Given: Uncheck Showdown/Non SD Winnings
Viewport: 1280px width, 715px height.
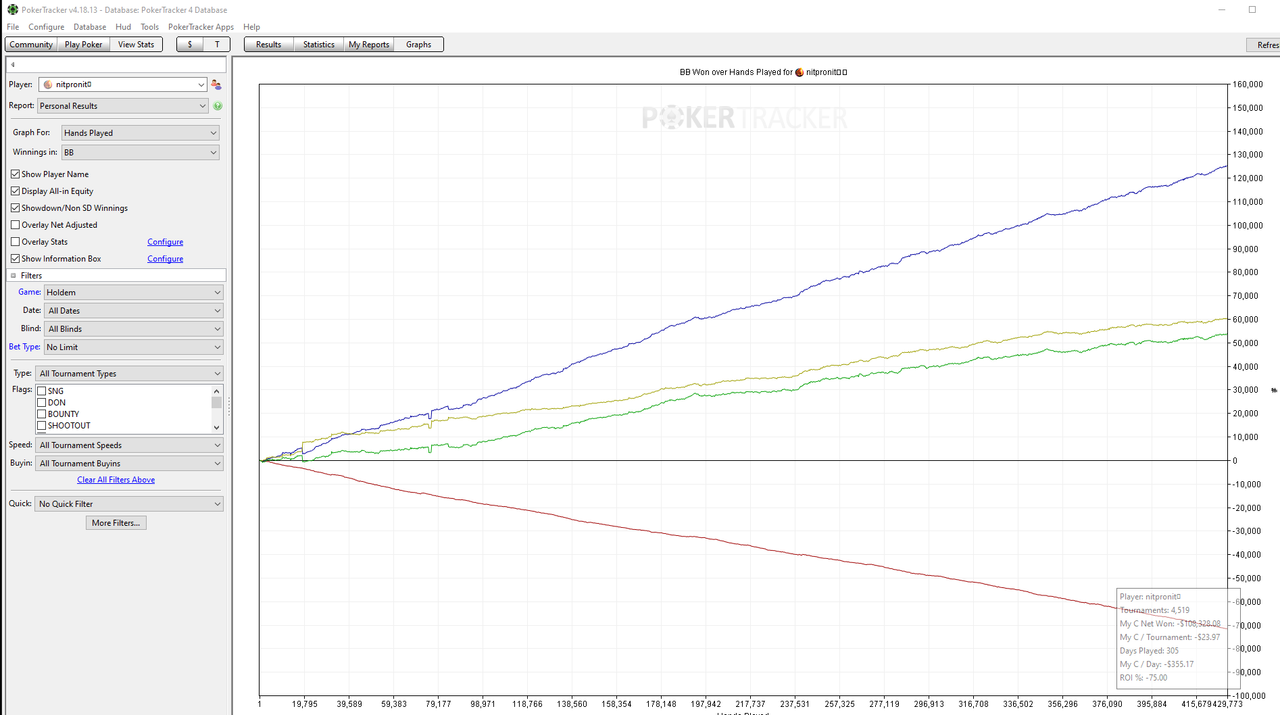Looking at the screenshot, I should [15, 208].
